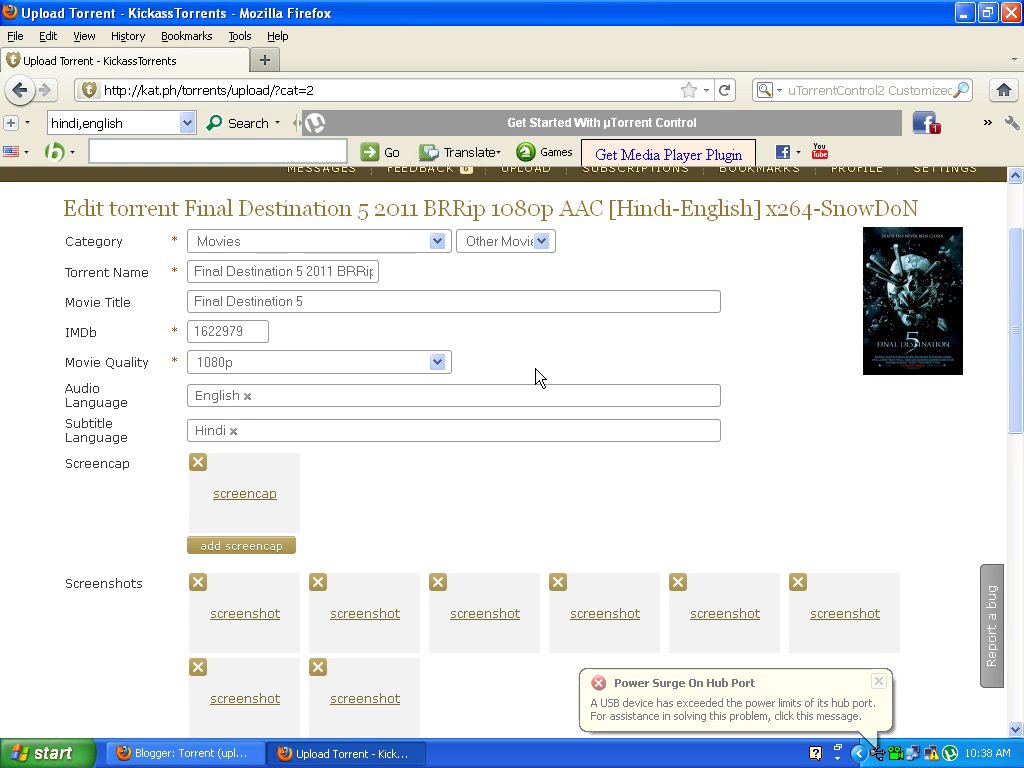Select the Upload Torrent - KickassTorrents tab
Viewport: 1024px width, 768px height.
[125, 61]
